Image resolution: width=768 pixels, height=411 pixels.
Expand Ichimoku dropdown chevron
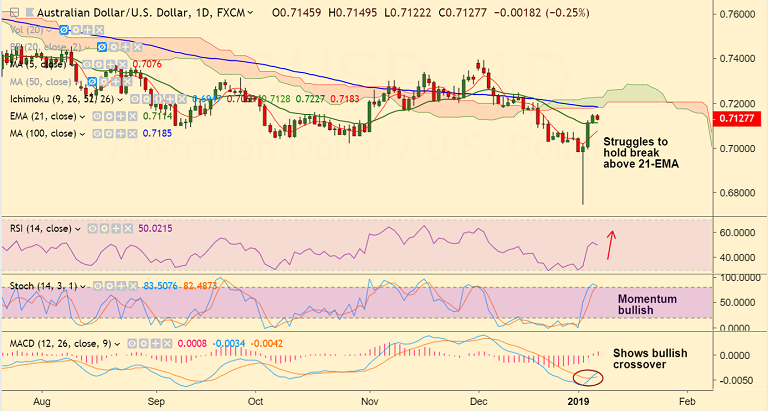click(x=120, y=99)
